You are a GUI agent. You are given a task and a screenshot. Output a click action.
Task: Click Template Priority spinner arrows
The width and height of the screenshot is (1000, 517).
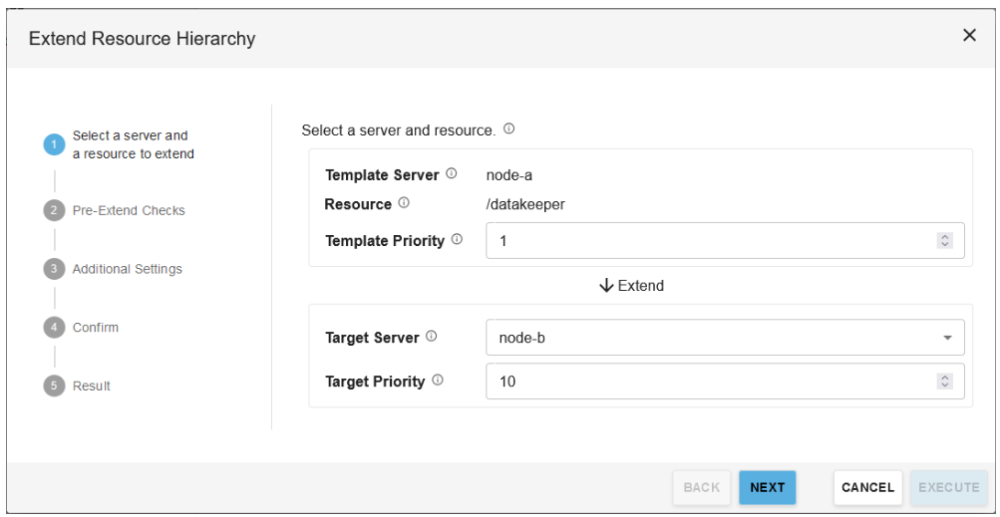click(945, 241)
